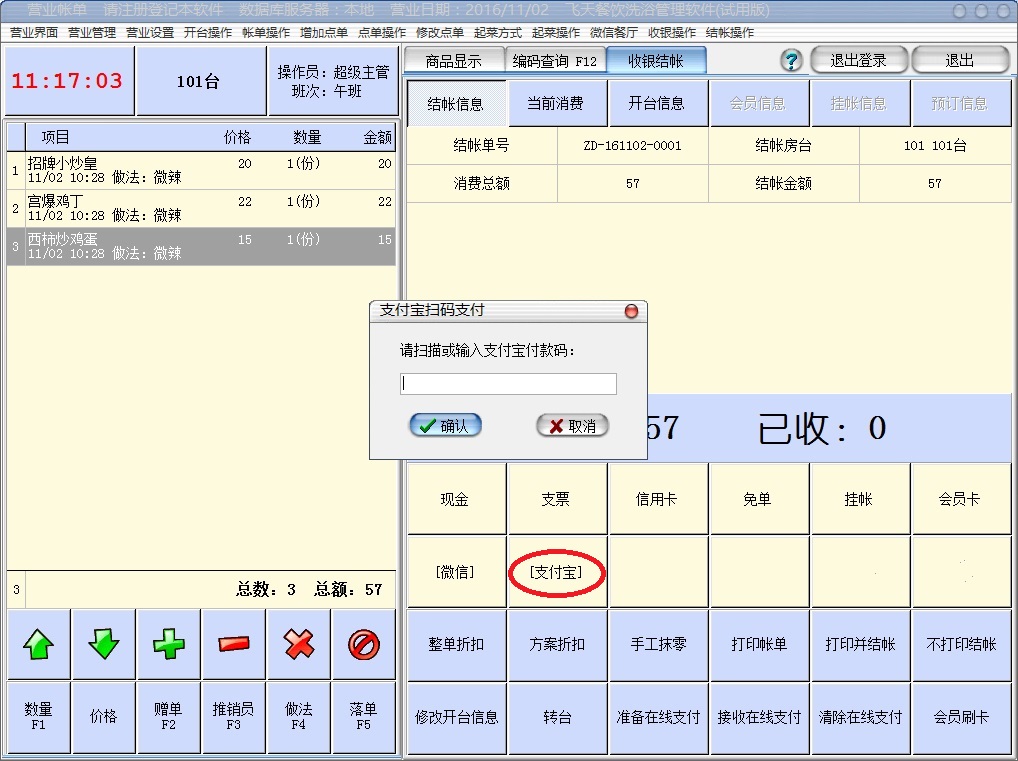Select the 宫爆鸡丁 order row
The width and height of the screenshot is (1018, 761).
pyautogui.click(x=200, y=208)
